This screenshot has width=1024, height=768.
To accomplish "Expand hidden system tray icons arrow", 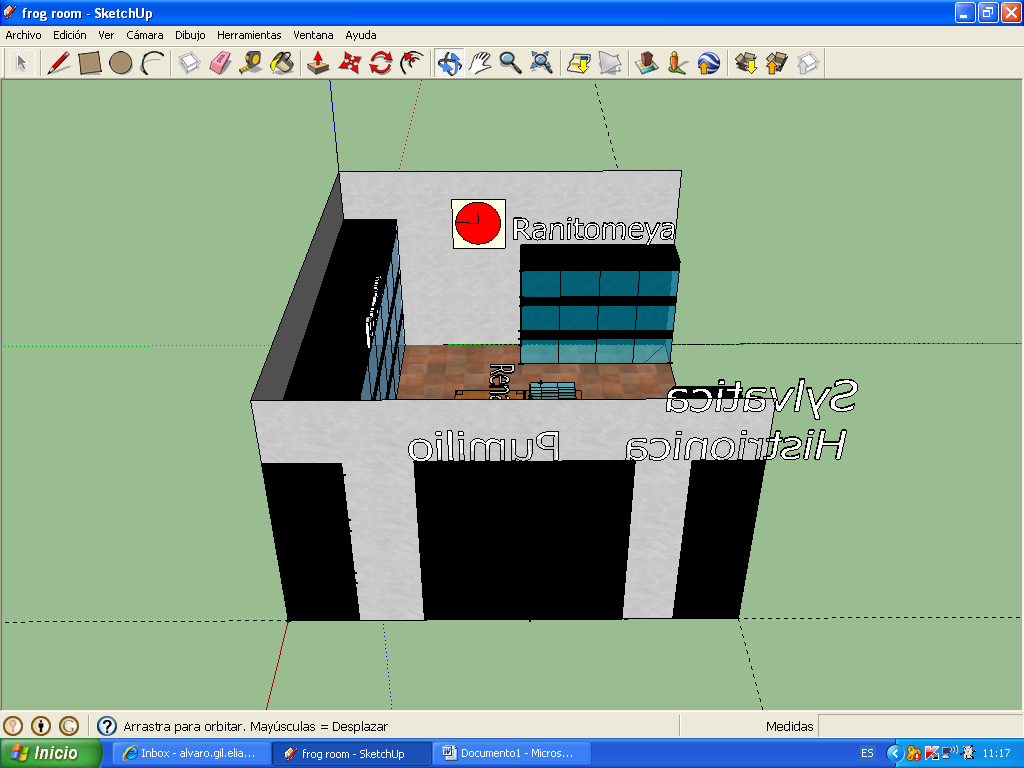I will point(894,753).
